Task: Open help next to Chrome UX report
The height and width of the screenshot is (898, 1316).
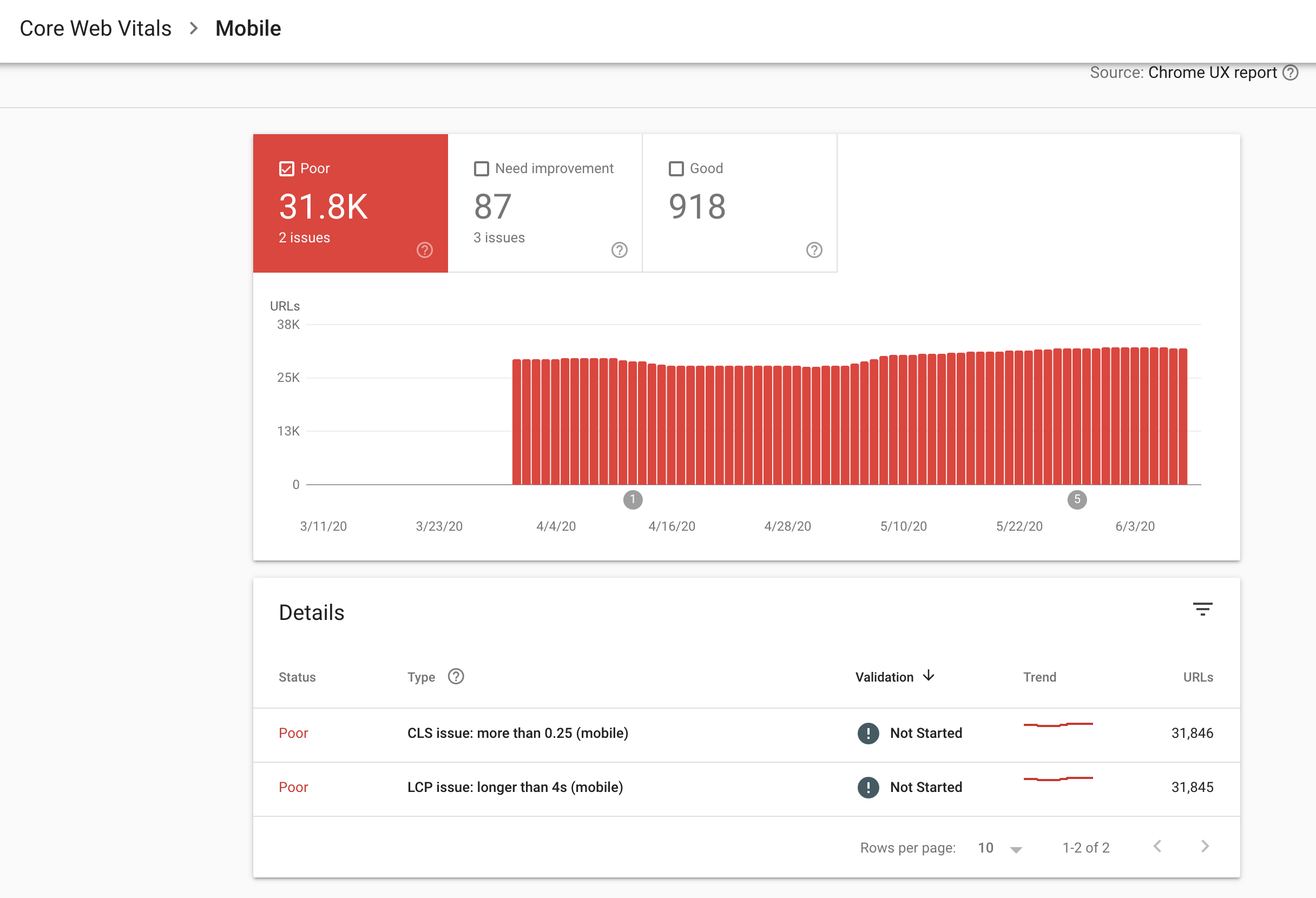Action: click(1291, 72)
